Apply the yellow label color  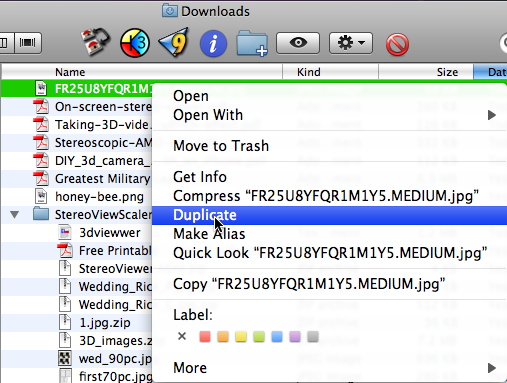(x=241, y=336)
